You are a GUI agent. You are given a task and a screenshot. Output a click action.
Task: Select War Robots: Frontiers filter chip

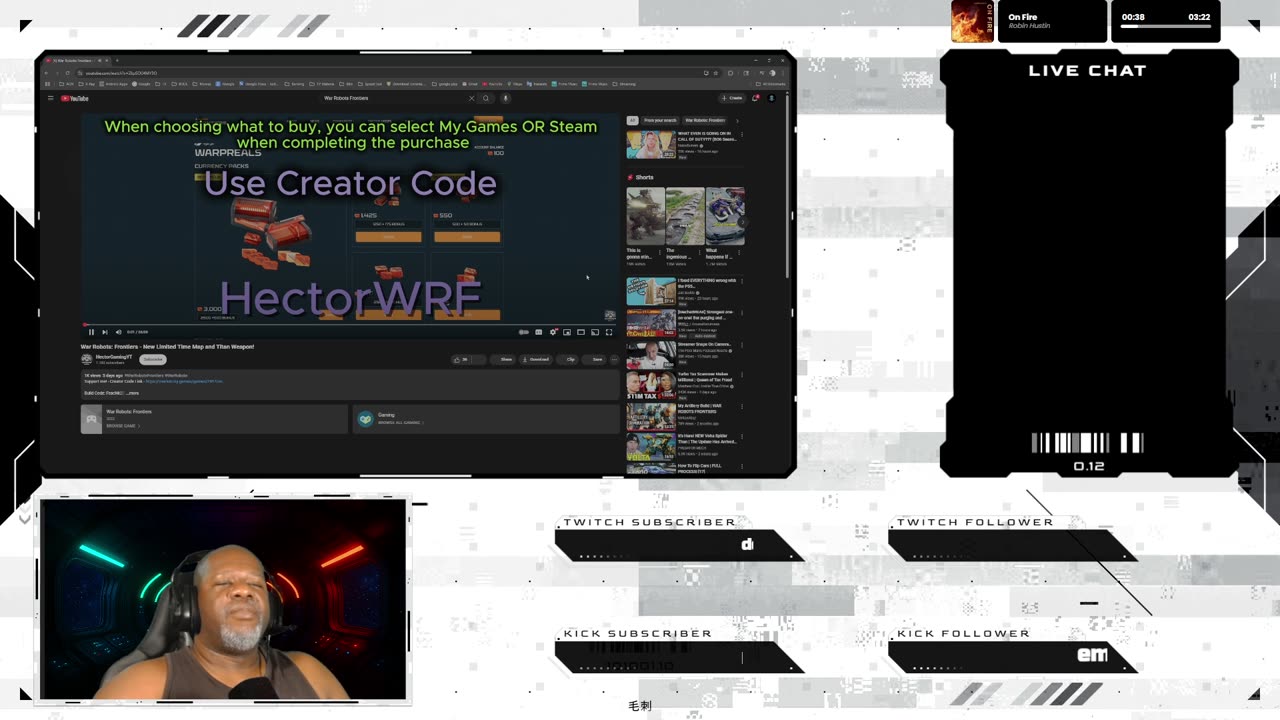point(705,120)
